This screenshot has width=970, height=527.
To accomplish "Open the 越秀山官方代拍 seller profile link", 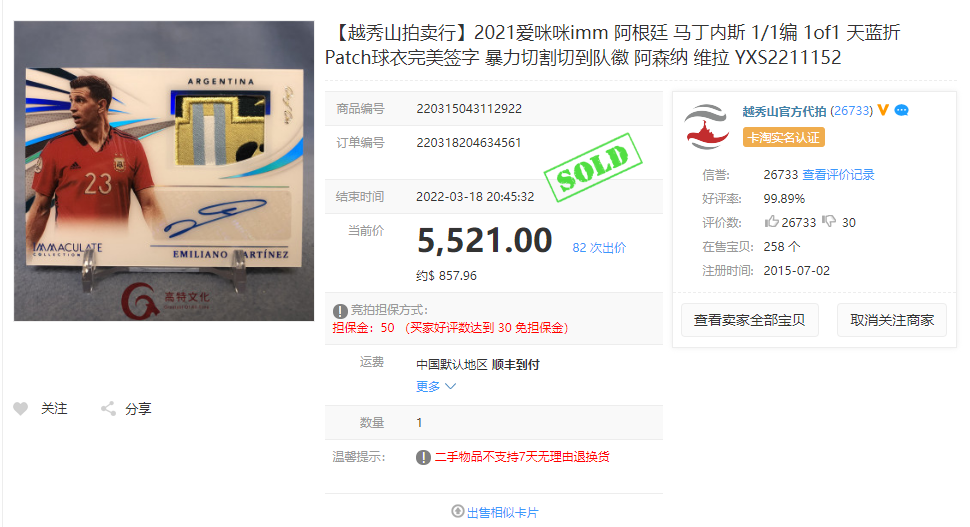I will 784,111.
